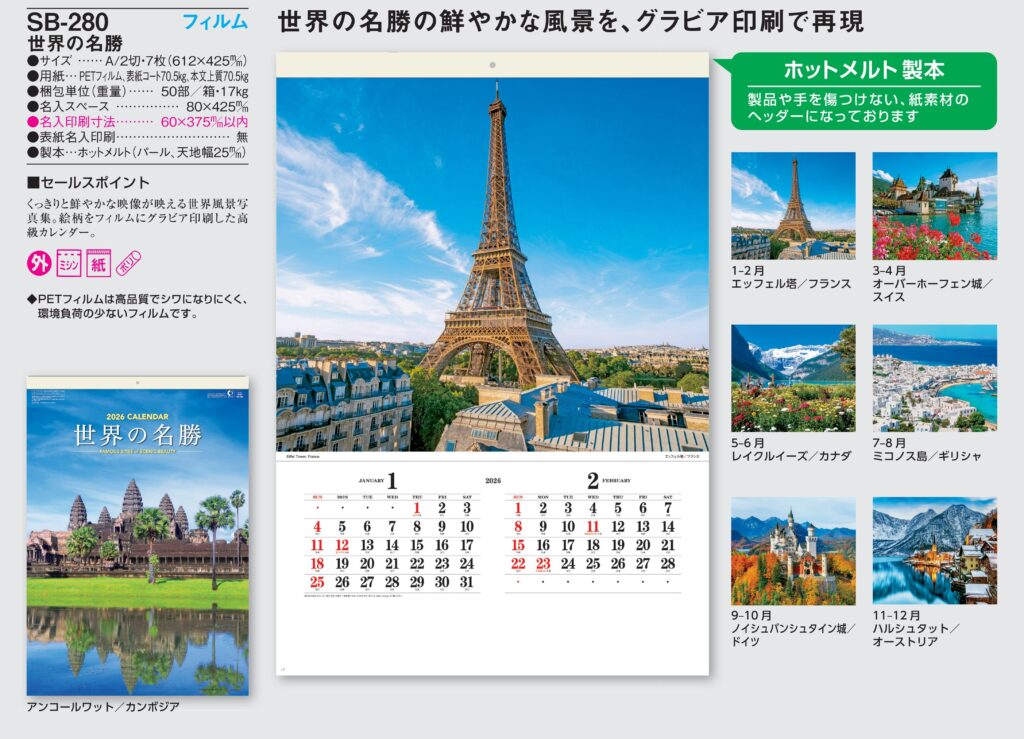Select January 1 on the calendar
1024x739 pixels.
point(417,508)
